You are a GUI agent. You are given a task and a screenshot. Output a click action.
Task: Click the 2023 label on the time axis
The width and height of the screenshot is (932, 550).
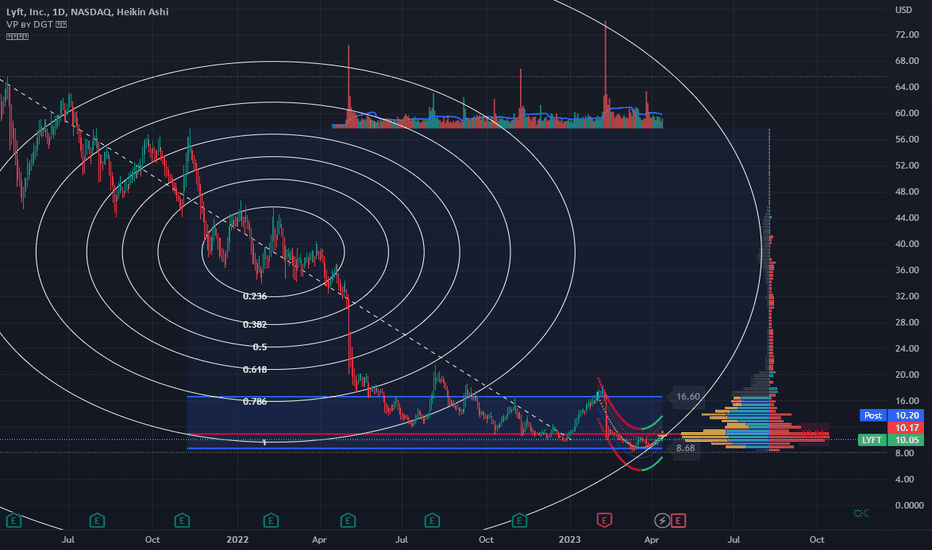pos(569,540)
